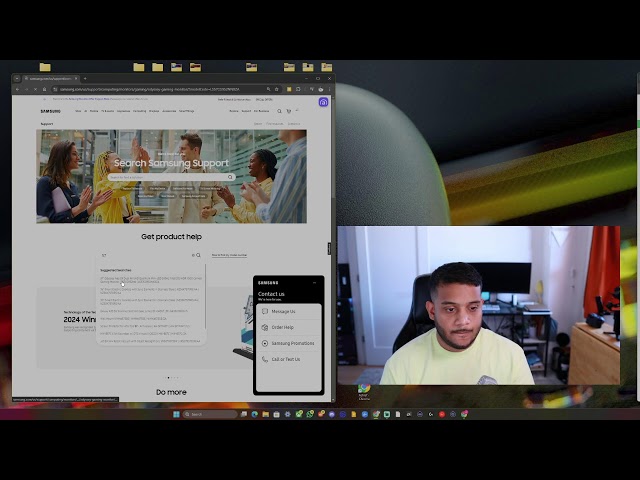Click the Message Us chat bubble icon

[x=264, y=311]
